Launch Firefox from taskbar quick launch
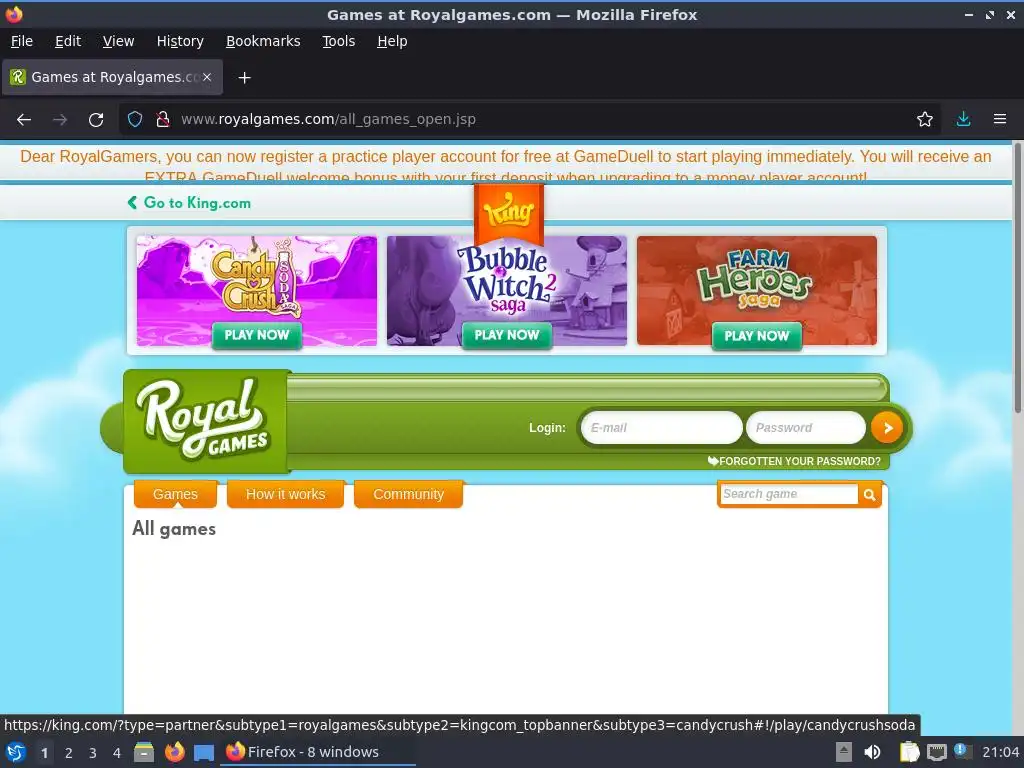The height and width of the screenshot is (768, 1024). point(174,752)
